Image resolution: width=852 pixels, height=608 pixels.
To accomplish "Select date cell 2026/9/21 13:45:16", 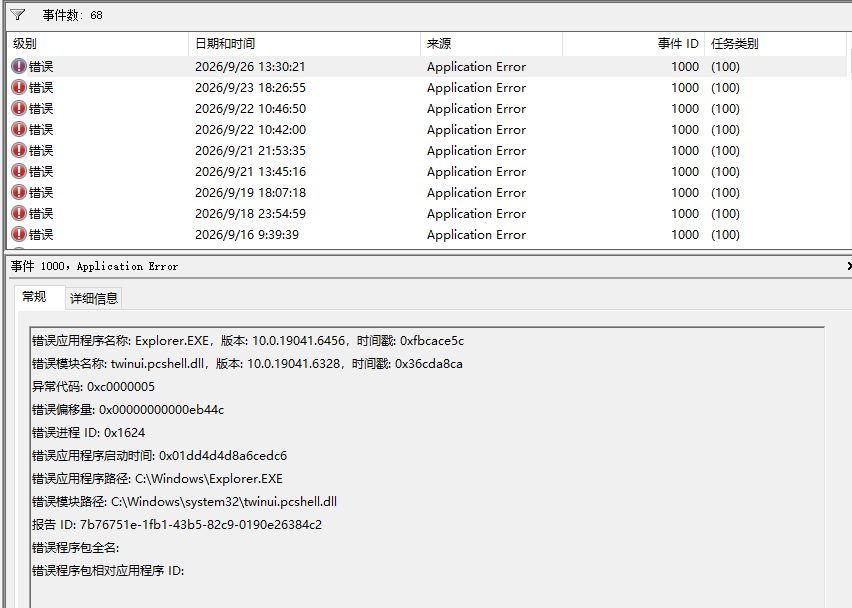I will click(x=250, y=172).
